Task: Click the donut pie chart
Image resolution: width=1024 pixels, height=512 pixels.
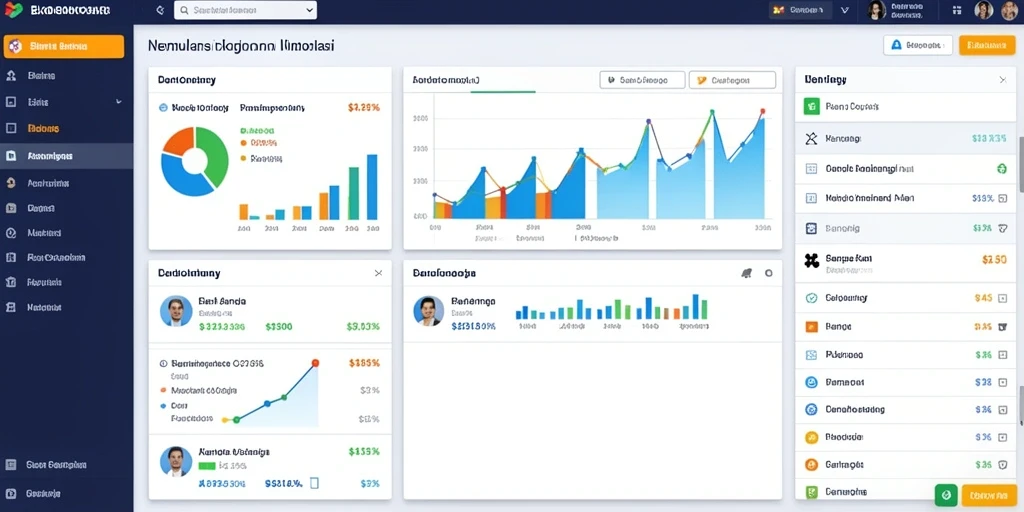Action: (x=195, y=161)
